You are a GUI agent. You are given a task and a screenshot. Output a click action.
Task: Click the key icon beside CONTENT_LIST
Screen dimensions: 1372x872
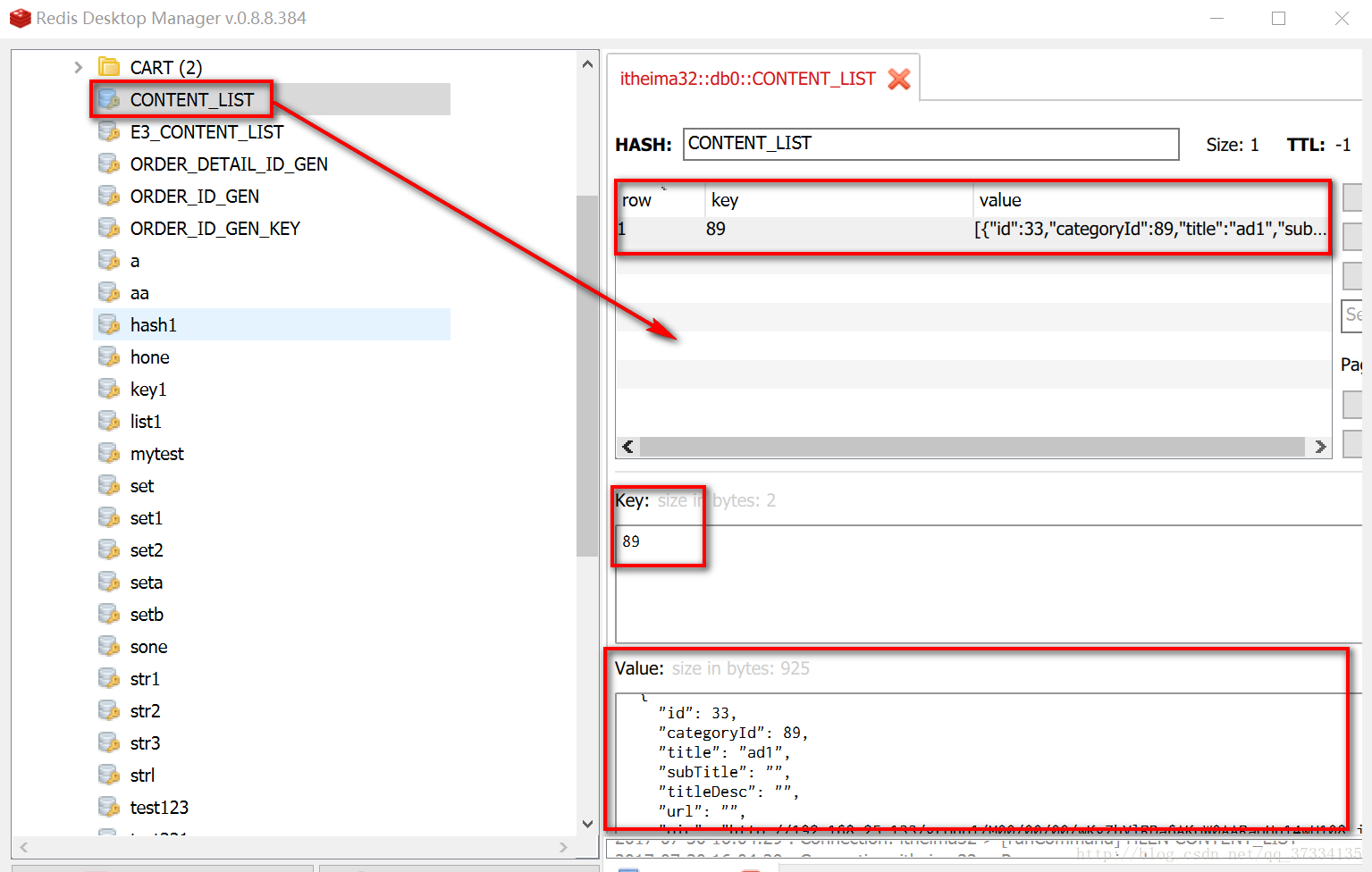tap(109, 100)
